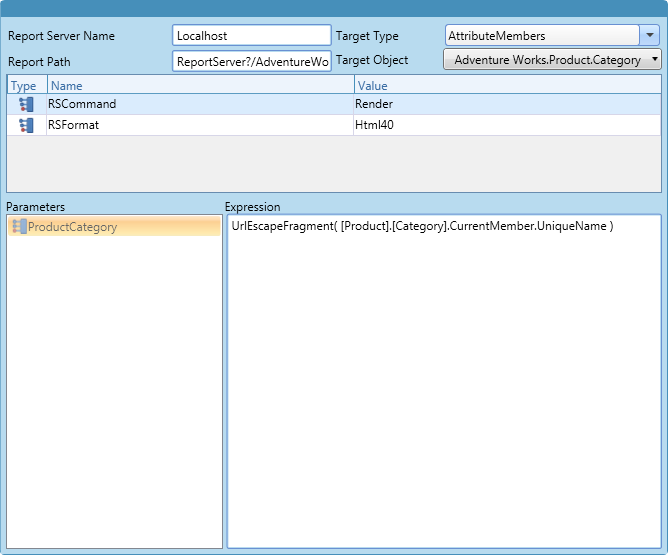
Task: Click the ProductCategory parameter icon
Action: (19, 226)
